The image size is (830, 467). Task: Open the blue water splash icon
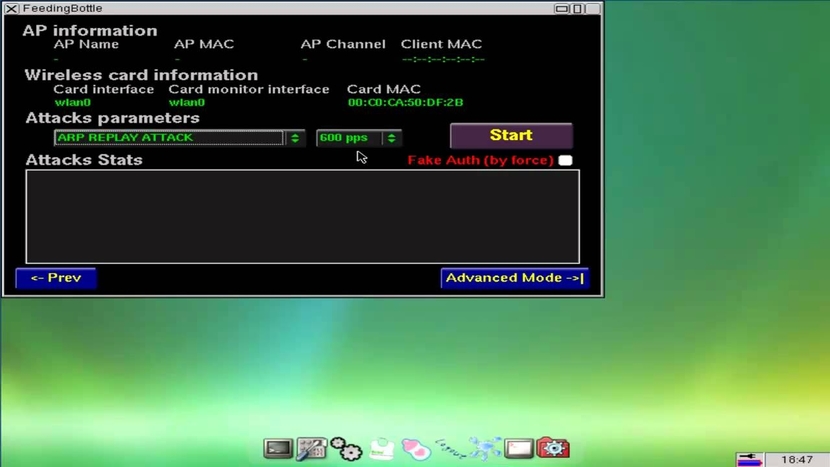[x=485, y=448]
